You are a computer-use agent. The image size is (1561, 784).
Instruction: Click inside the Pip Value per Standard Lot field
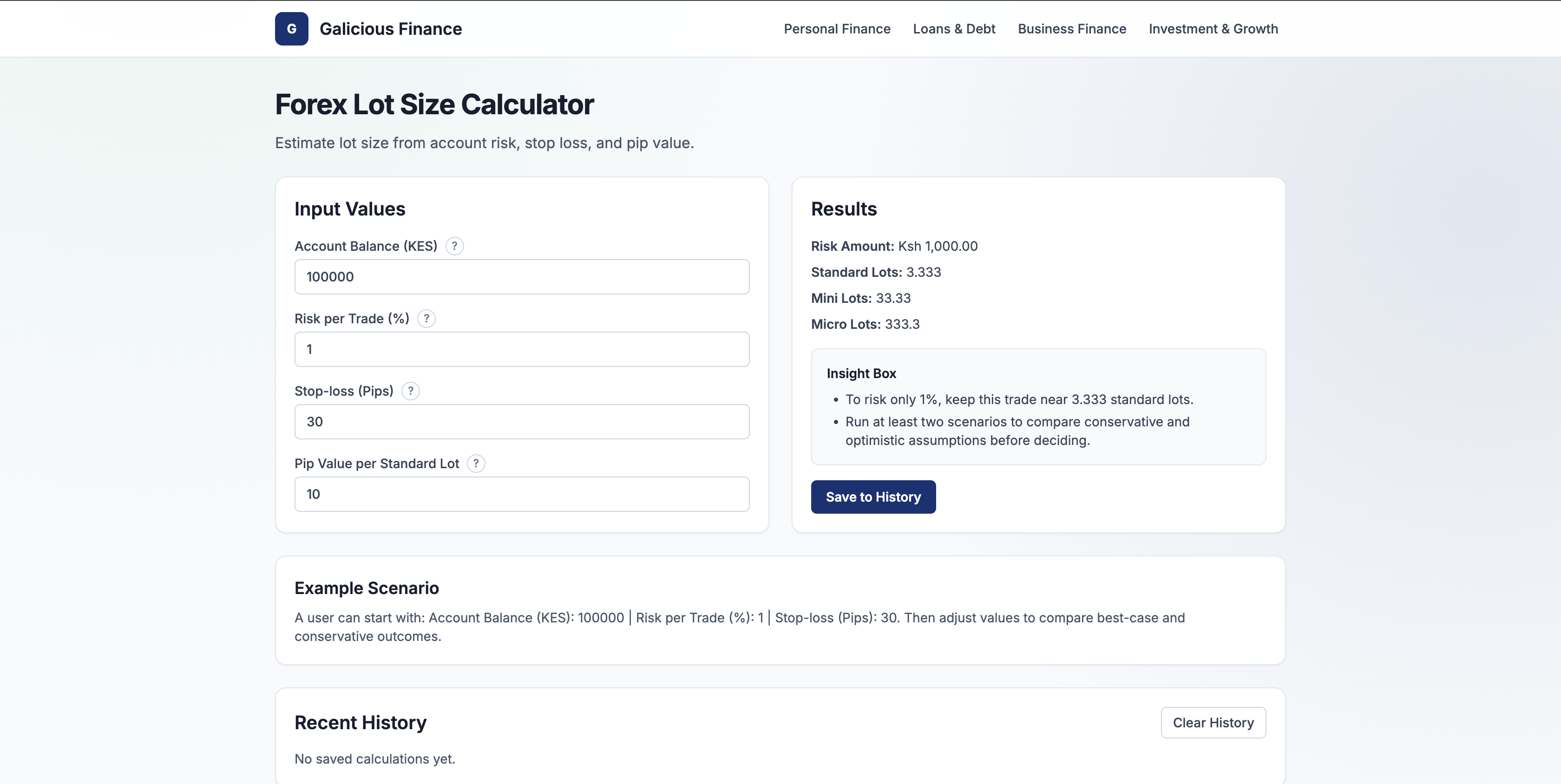pos(521,494)
